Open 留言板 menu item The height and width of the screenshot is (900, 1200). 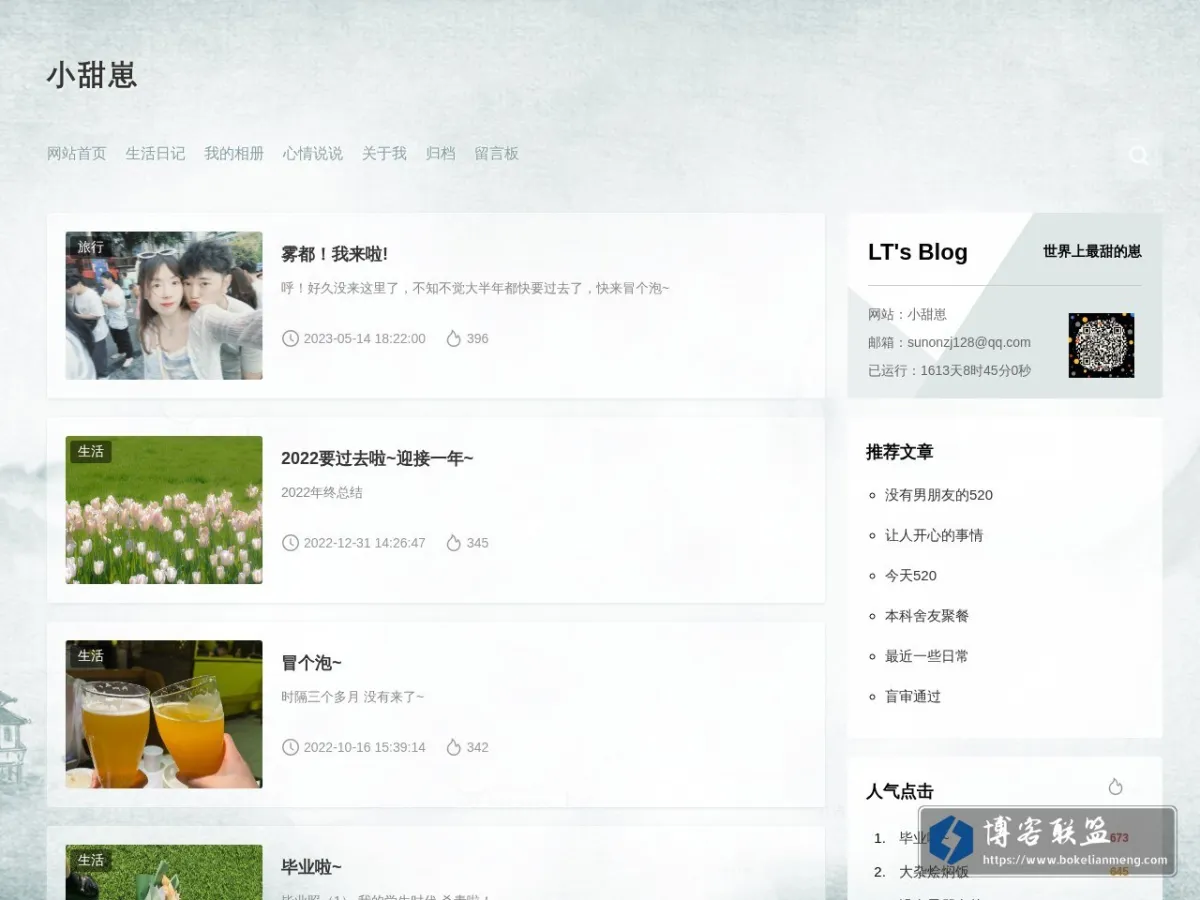tap(496, 153)
